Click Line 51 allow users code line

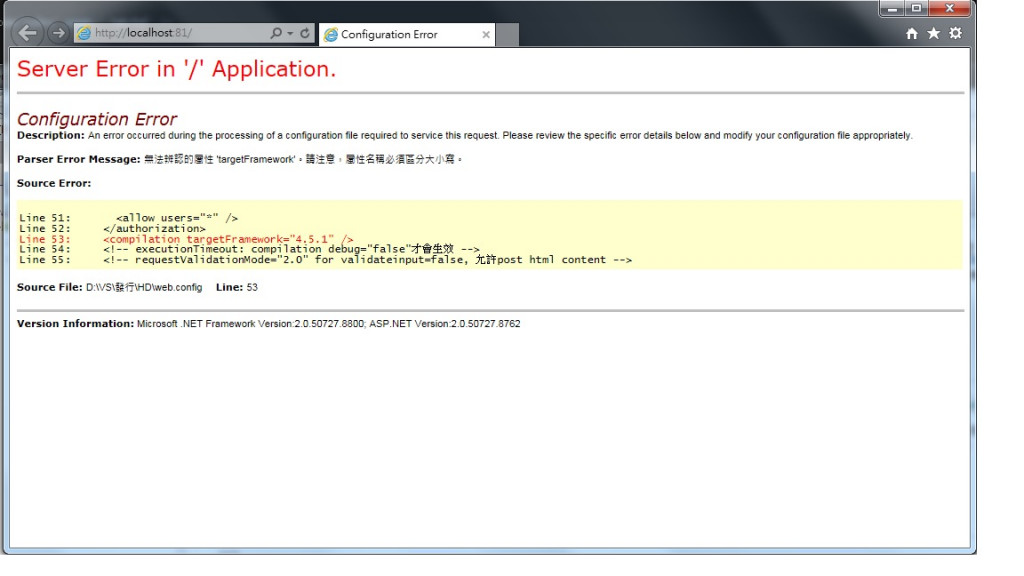click(x=129, y=218)
